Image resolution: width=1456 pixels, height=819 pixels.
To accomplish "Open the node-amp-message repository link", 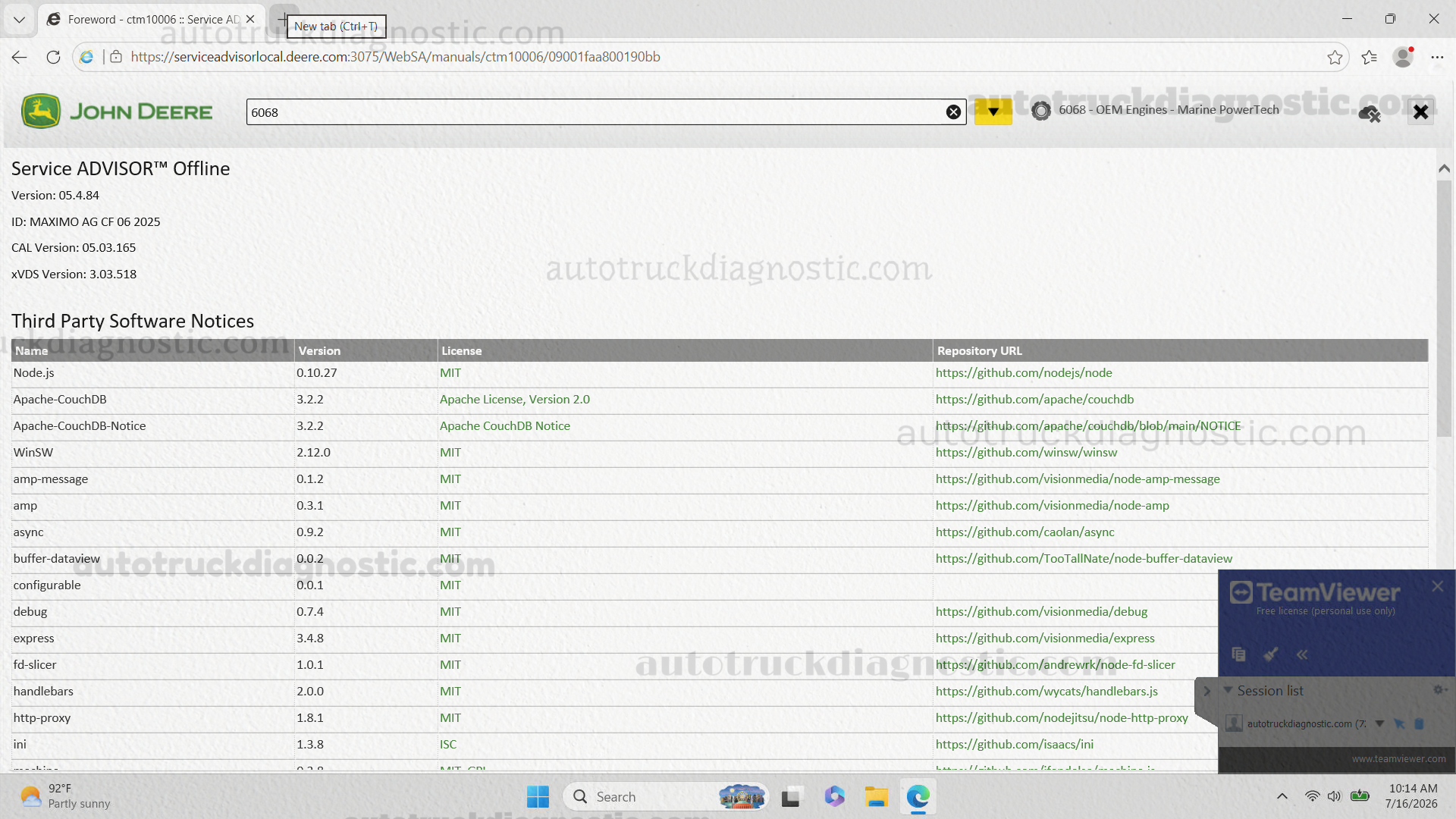I will [1078, 479].
